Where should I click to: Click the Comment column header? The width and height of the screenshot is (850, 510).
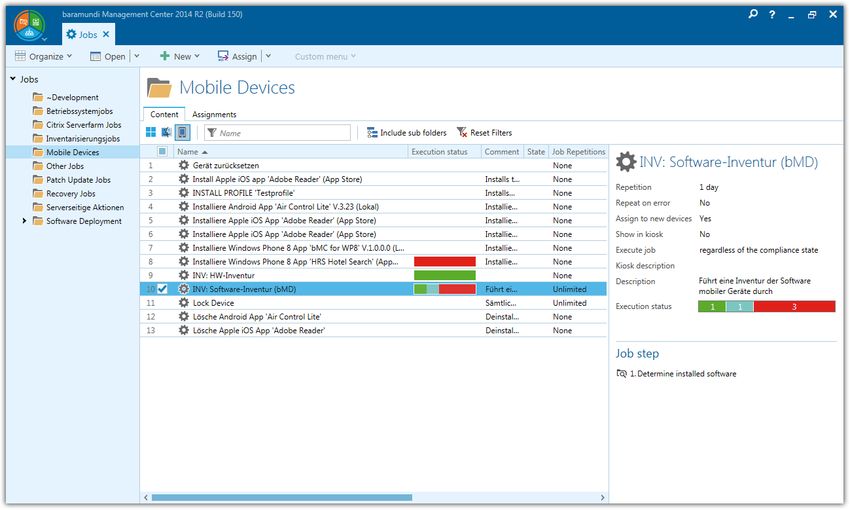point(502,152)
